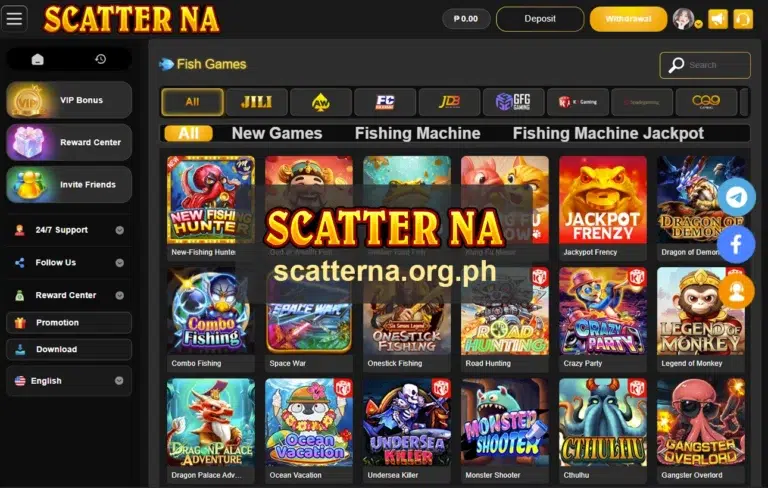Click the home icon in sidebar
Image resolution: width=768 pixels, height=488 pixels.
[x=38, y=59]
